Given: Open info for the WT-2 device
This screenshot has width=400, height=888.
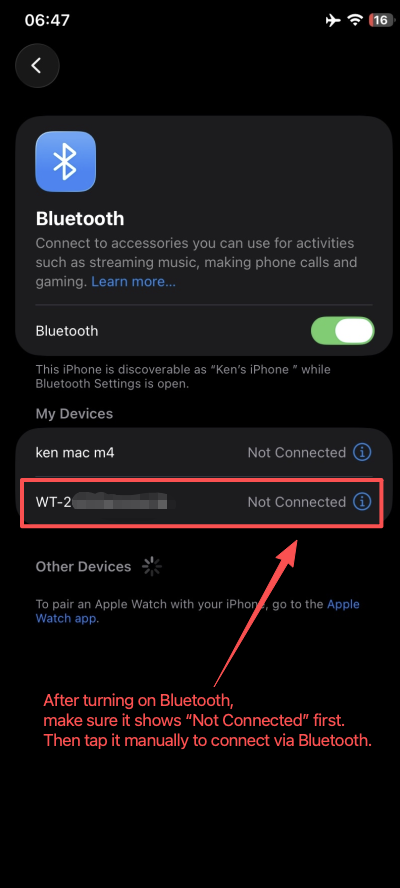Looking at the screenshot, I should [x=362, y=502].
